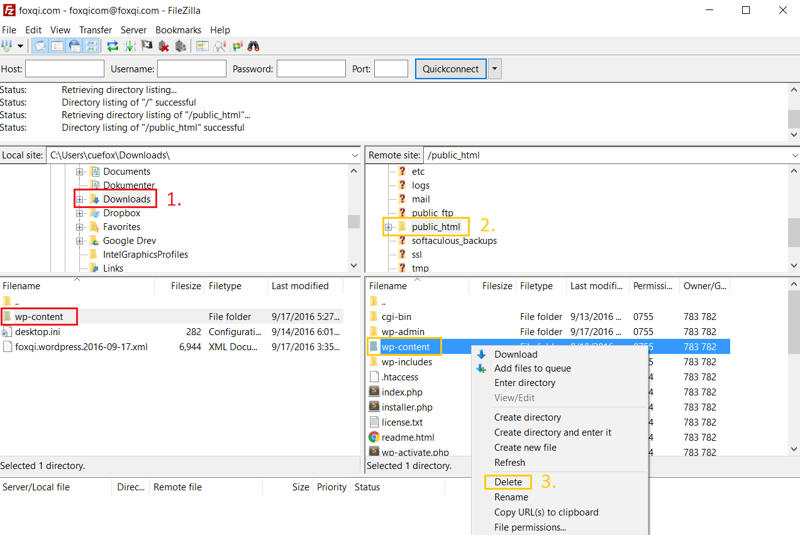Expand Favorites folder in local tree
800x535 pixels.
click(80, 227)
